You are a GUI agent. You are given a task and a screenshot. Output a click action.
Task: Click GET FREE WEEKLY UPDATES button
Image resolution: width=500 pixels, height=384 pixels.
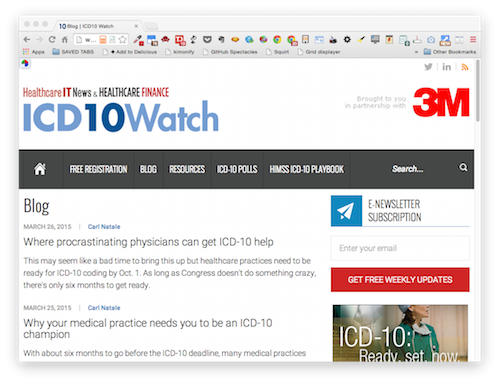[400, 280]
